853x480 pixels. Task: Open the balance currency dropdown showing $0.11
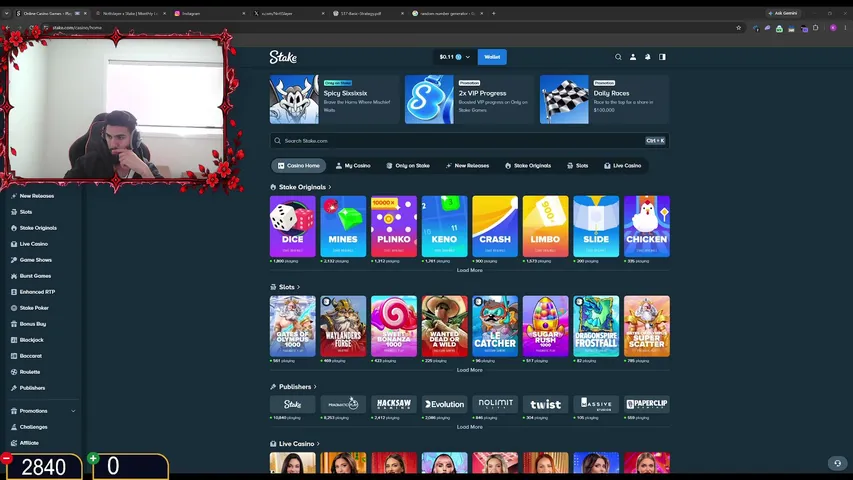[454, 57]
